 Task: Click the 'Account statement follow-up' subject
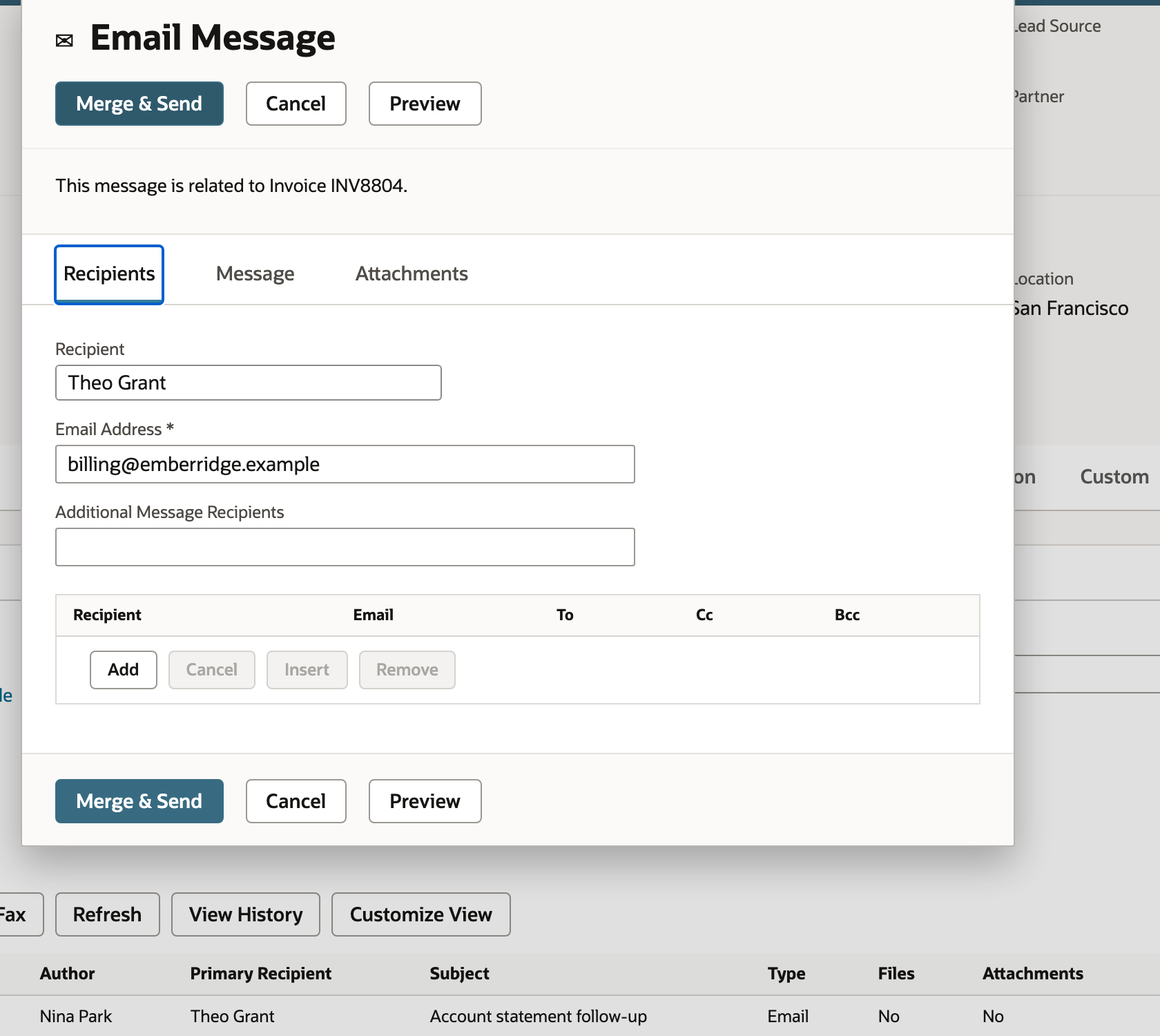point(539,1017)
